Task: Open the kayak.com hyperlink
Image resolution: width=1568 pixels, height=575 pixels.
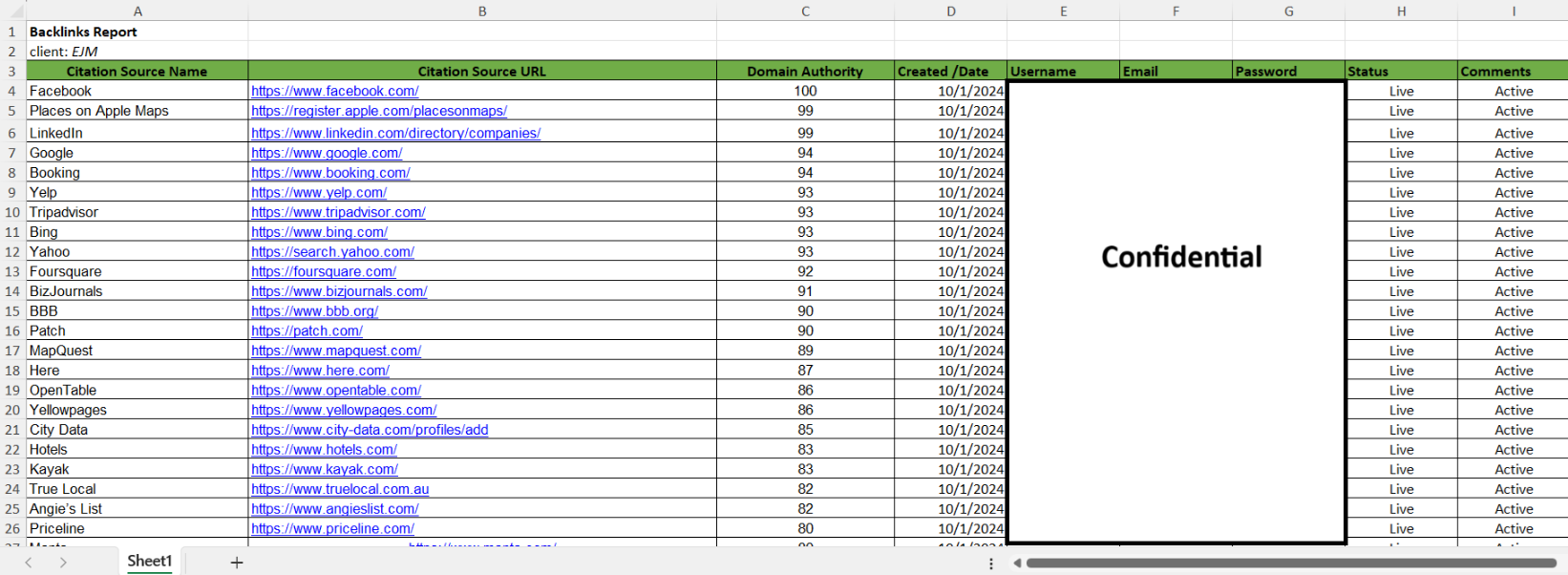Action: 325,470
